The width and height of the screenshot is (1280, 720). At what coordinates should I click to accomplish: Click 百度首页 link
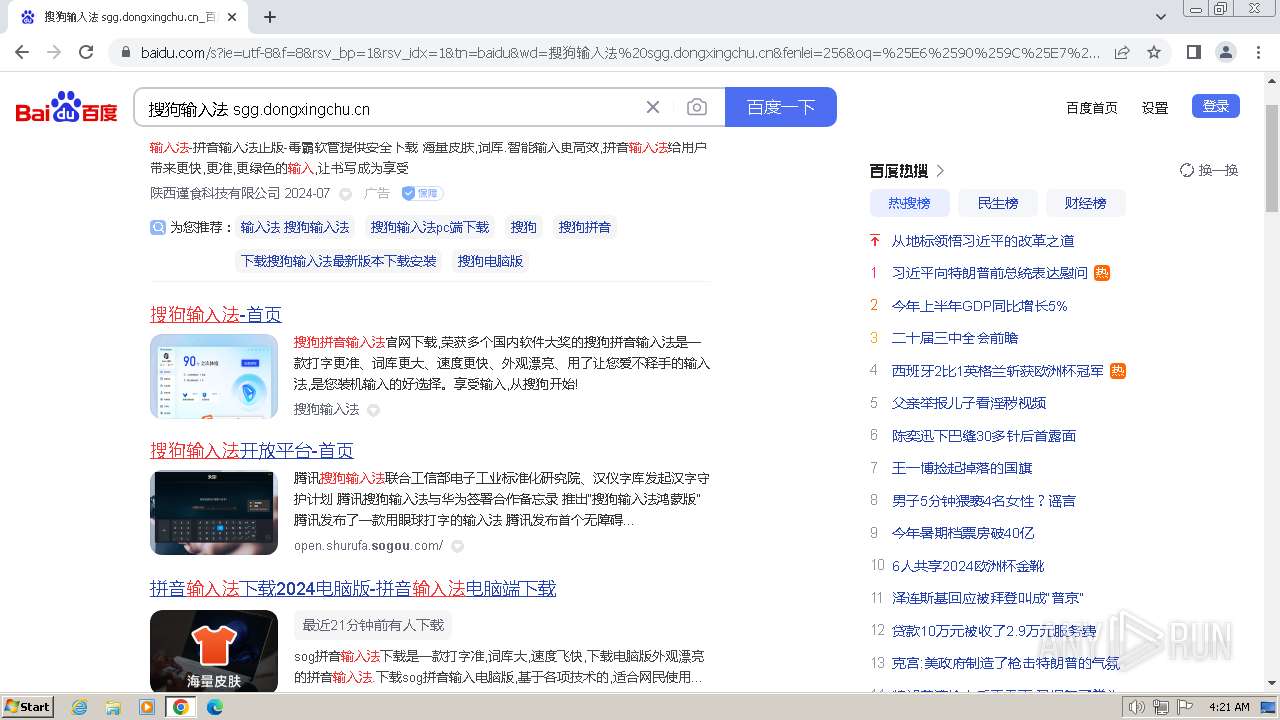click(x=1092, y=107)
